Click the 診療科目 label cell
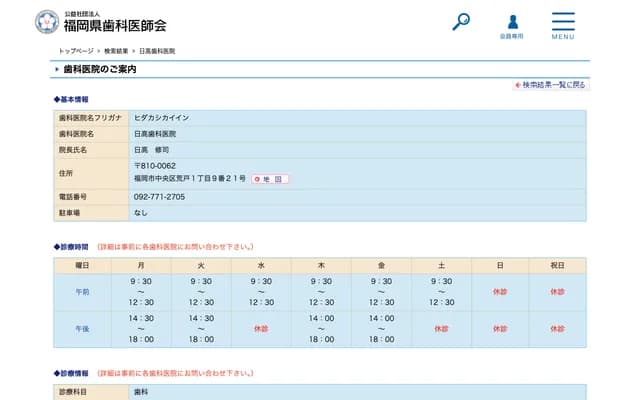Viewport: 640px width, 400px height. pos(91,392)
